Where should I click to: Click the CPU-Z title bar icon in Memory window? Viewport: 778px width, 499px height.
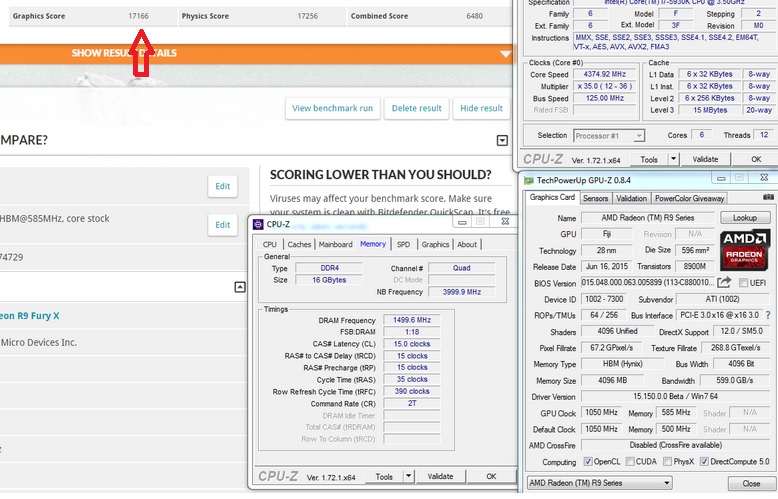pos(258,224)
